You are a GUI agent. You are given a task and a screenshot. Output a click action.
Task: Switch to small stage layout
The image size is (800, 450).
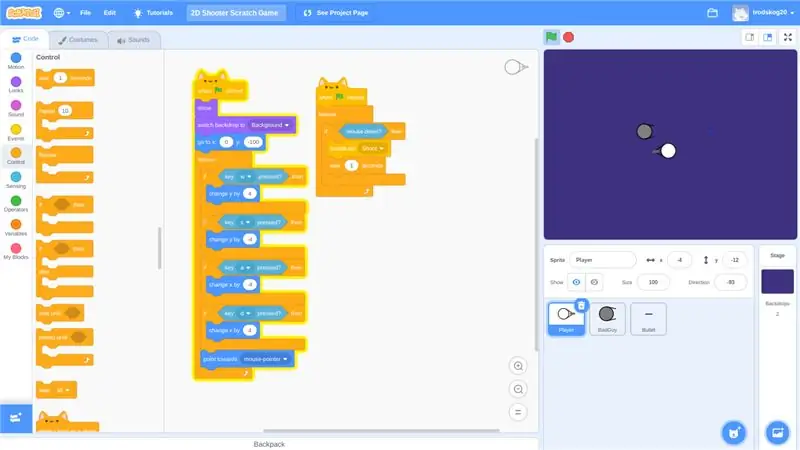pos(749,37)
